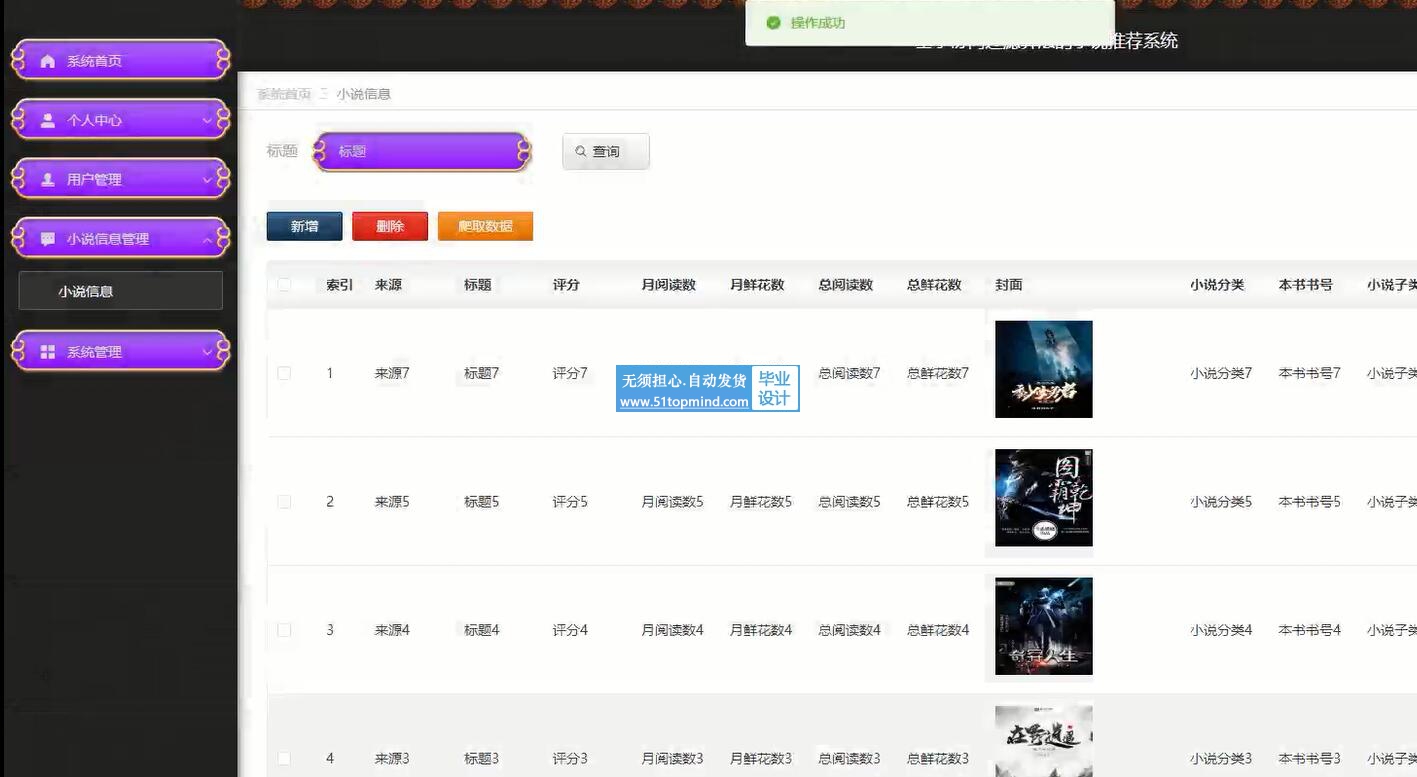Click the user icon beside 用户管理
Screen dimensions: 1417x777
47,180
